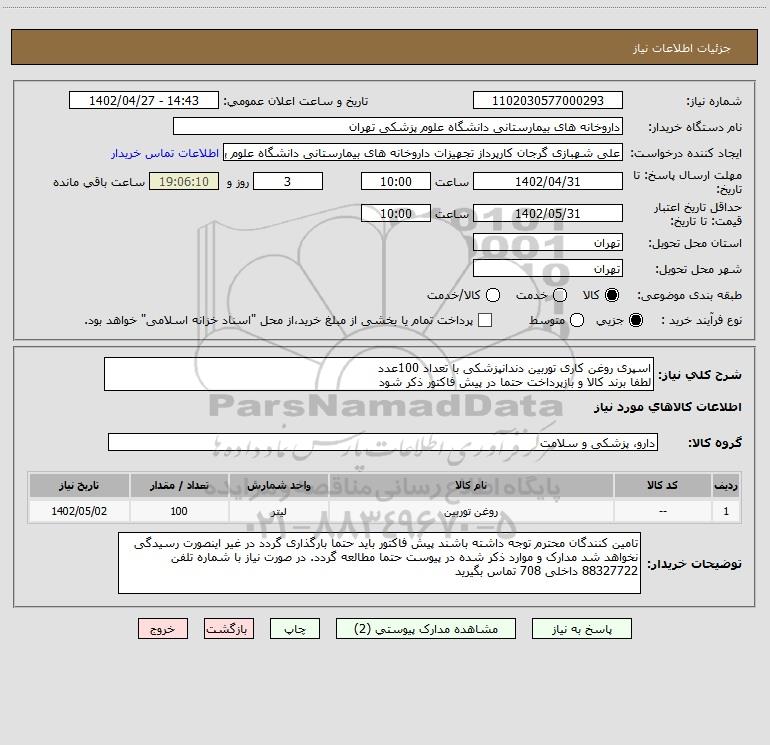This screenshot has height=745, width=770.
Task: Click the استان محل تحویل field تهران
Action: tap(548, 243)
